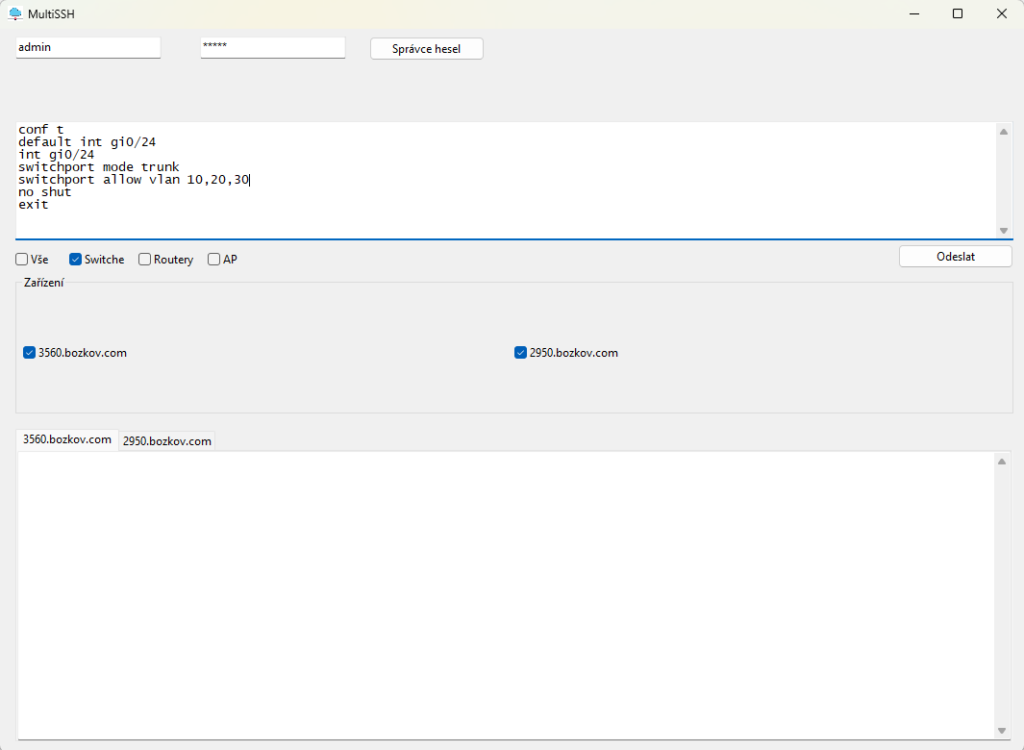The image size is (1024, 750).
Task: Click the 'default int gi0/24' command line
Action: 87,142
